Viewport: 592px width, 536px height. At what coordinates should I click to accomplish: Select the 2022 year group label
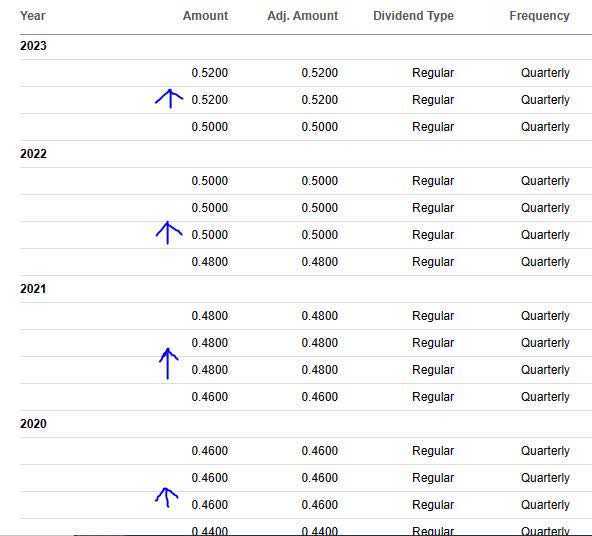click(x=33, y=154)
